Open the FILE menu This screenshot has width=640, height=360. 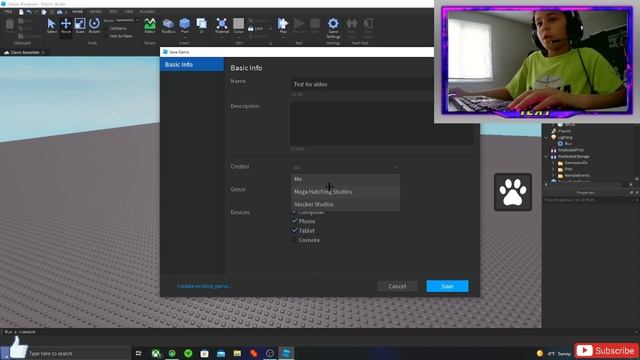[x=9, y=12]
